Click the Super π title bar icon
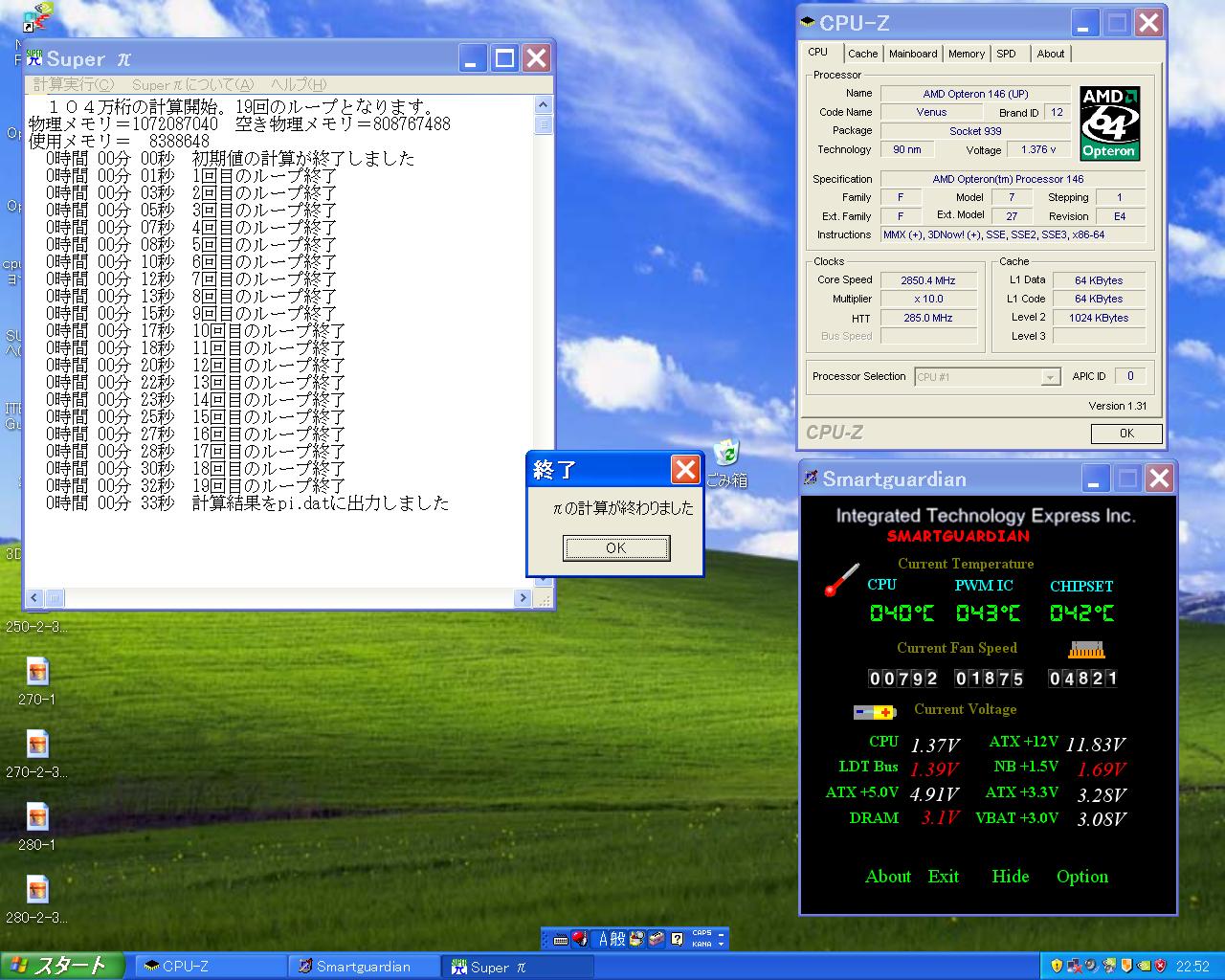The image size is (1225, 980). click(34, 58)
